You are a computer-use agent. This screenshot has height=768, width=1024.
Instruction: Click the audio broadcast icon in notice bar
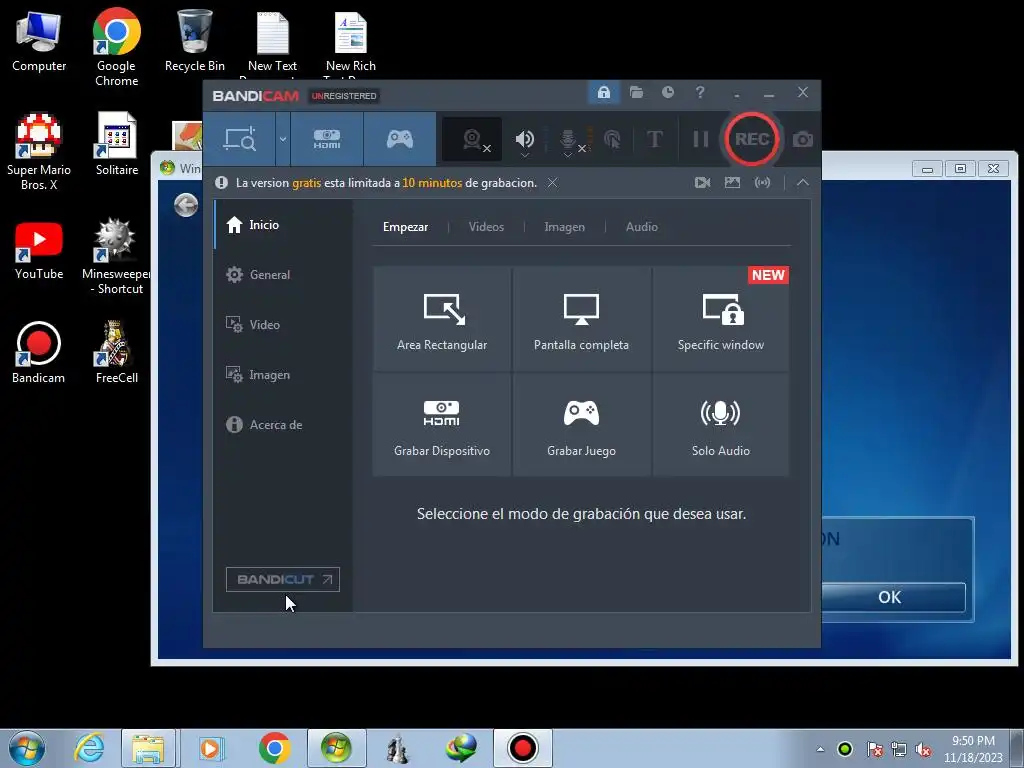click(762, 183)
